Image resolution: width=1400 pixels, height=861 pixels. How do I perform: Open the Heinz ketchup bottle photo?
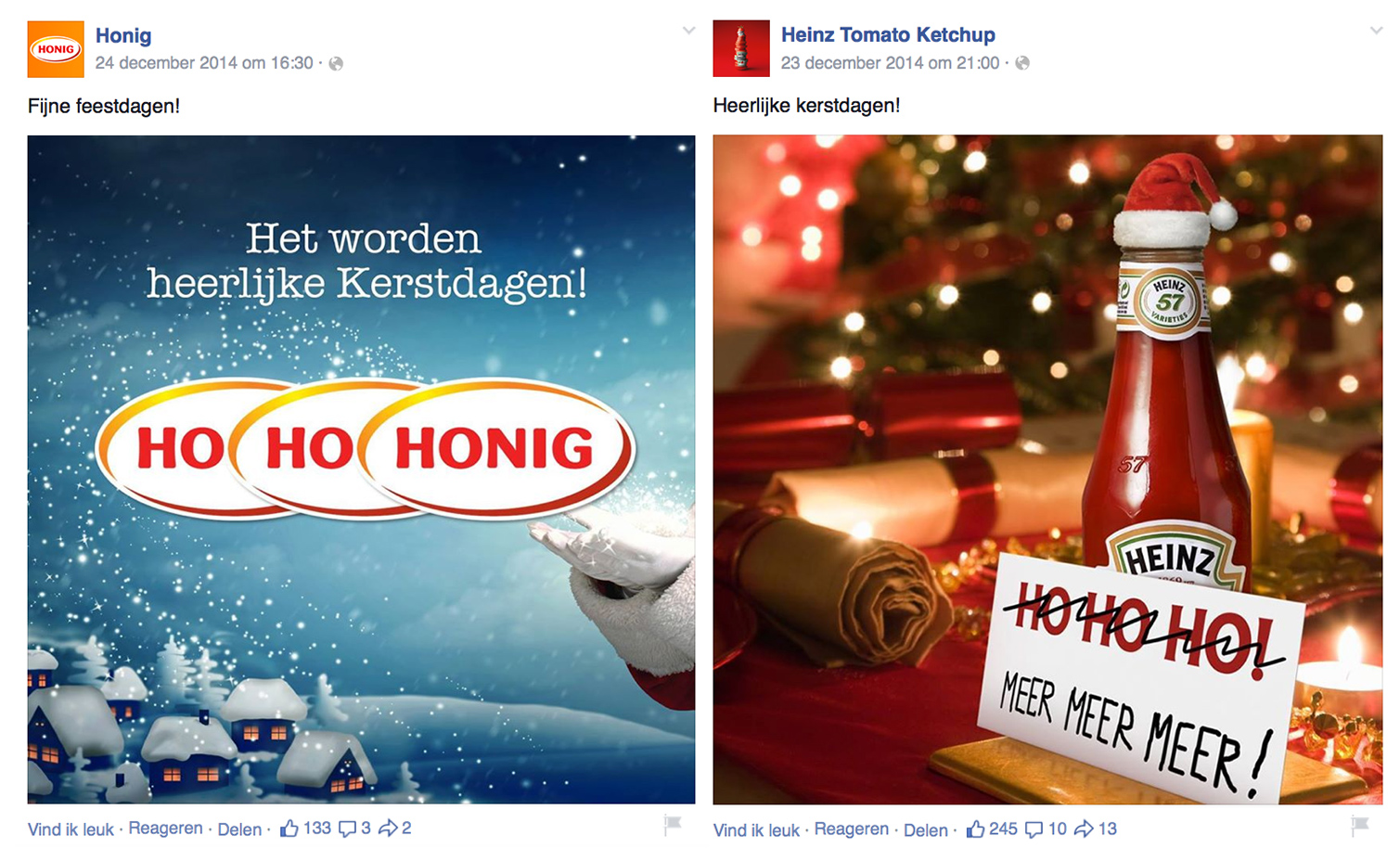pos(1047,469)
